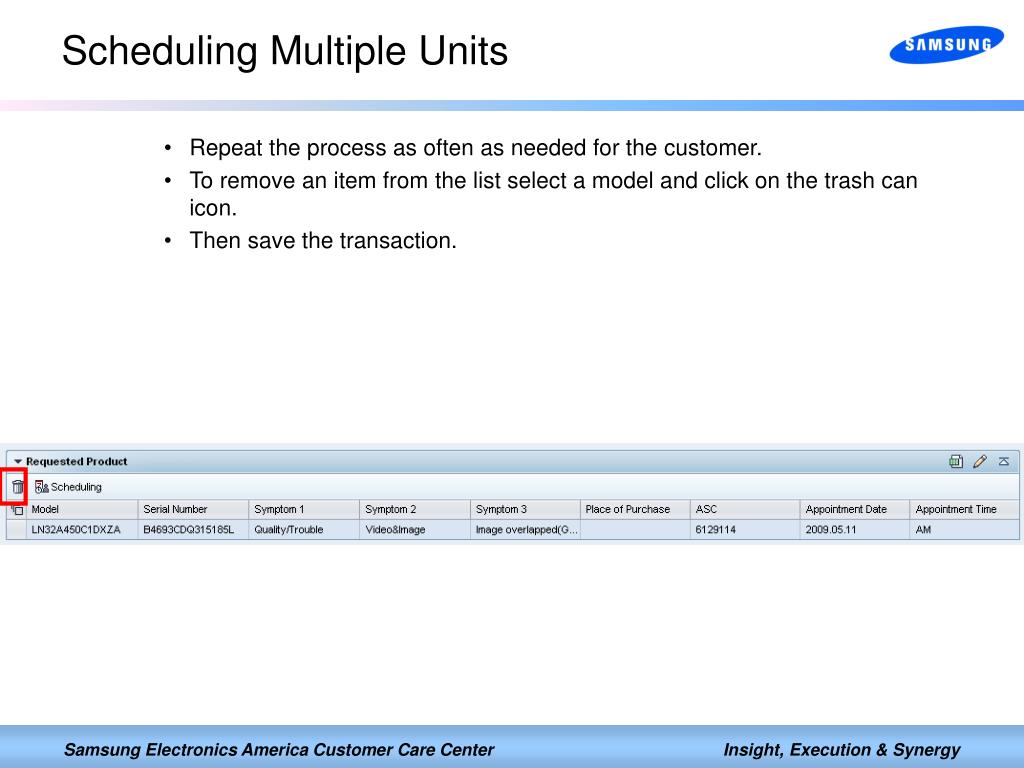Viewport: 1024px width, 768px height.
Task: Click the ASC column header
Action: pos(745,509)
